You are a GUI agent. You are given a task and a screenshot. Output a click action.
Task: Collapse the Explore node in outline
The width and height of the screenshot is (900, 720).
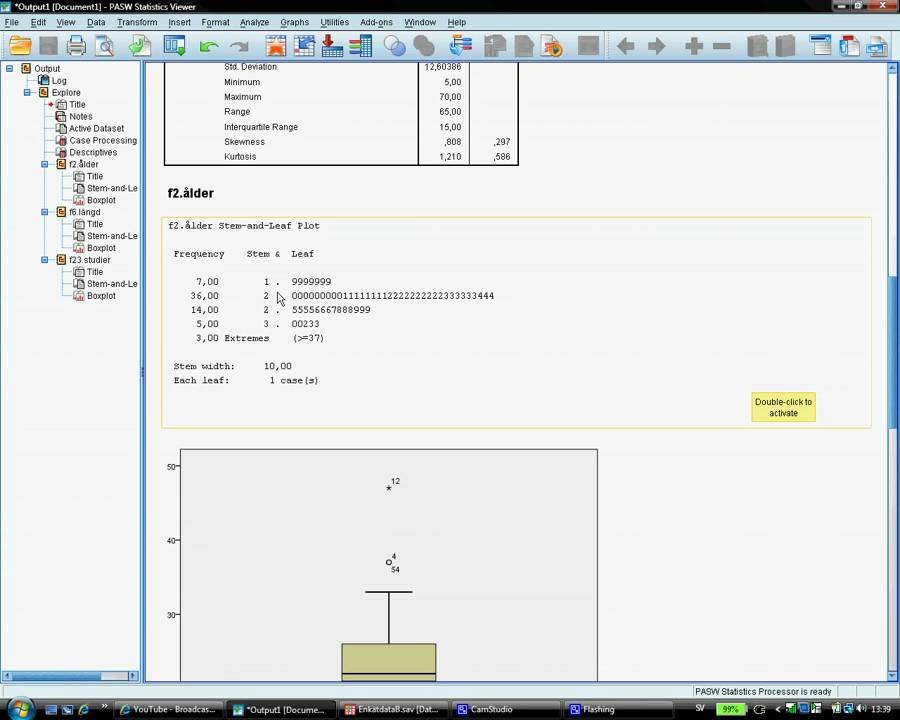[27, 92]
